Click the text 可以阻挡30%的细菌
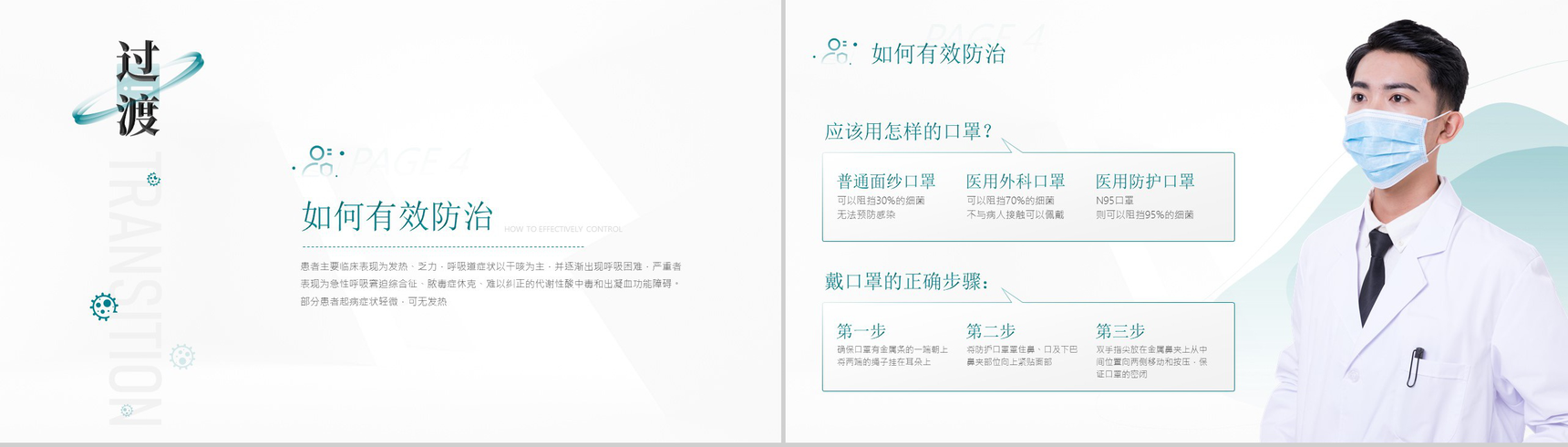 point(881,201)
